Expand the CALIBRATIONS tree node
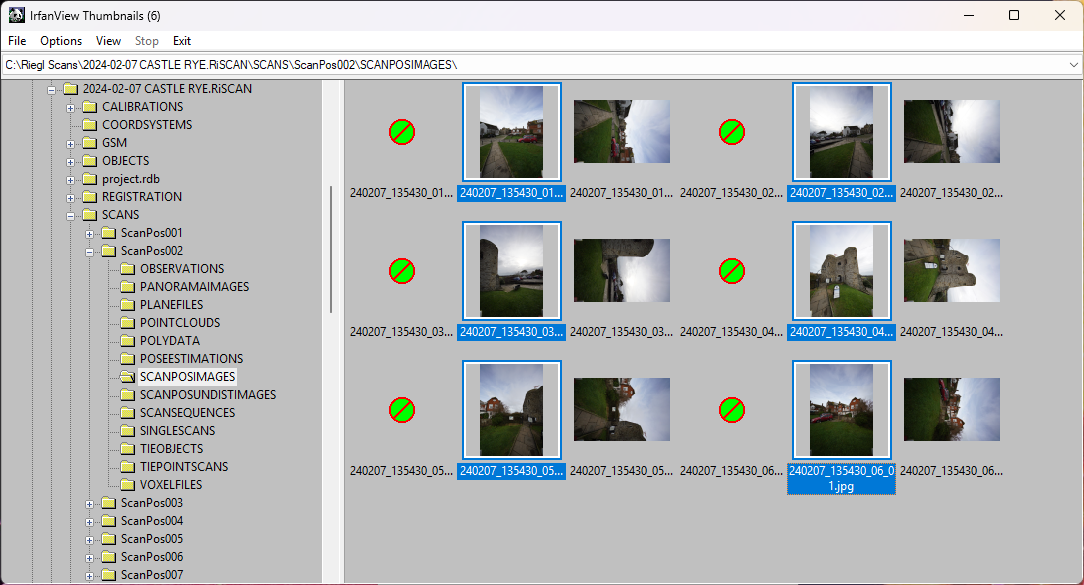This screenshot has height=585, width=1084. (x=71, y=107)
